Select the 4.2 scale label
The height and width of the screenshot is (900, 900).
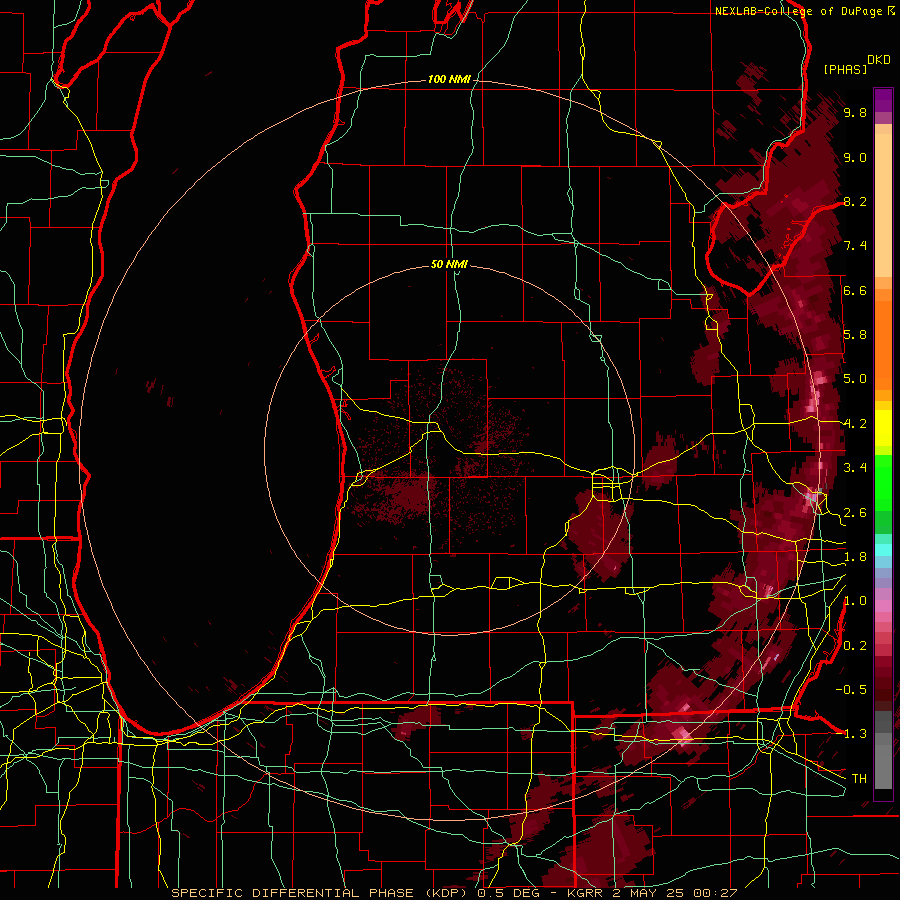click(855, 424)
